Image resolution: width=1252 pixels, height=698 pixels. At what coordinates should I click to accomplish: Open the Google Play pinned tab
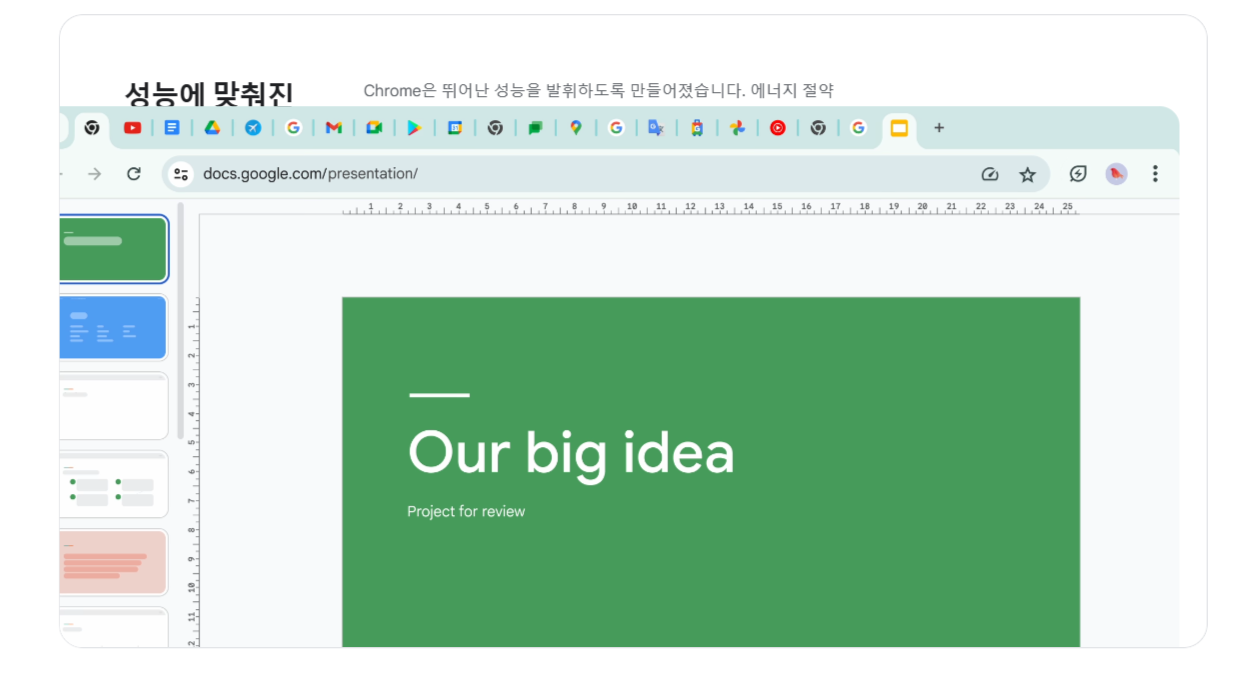click(414, 128)
